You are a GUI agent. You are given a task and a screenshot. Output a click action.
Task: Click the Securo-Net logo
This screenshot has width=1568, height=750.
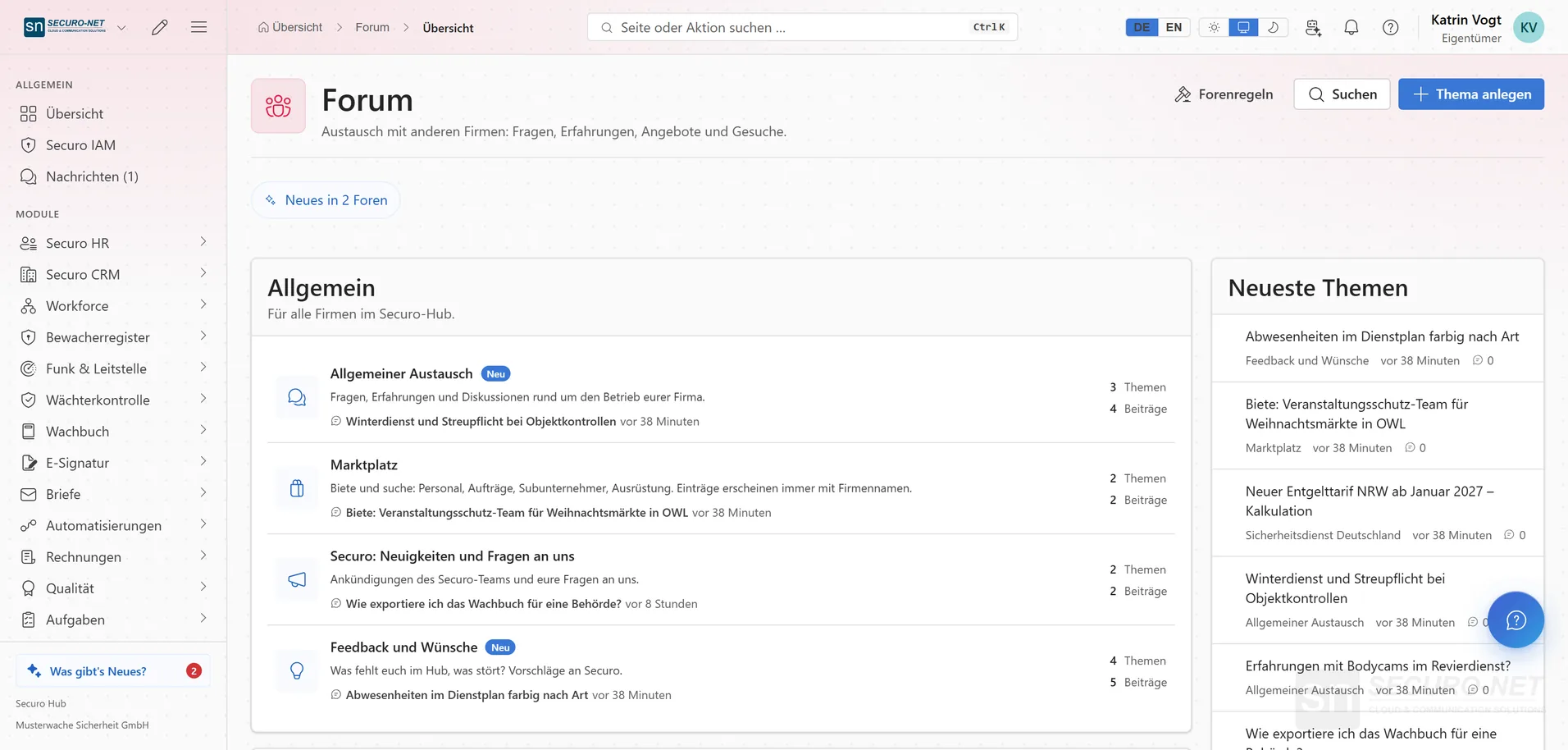tap(65, 27)
